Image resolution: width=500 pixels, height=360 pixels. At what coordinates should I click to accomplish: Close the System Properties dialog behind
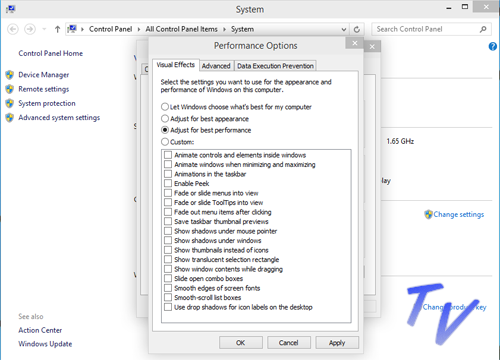372,47
